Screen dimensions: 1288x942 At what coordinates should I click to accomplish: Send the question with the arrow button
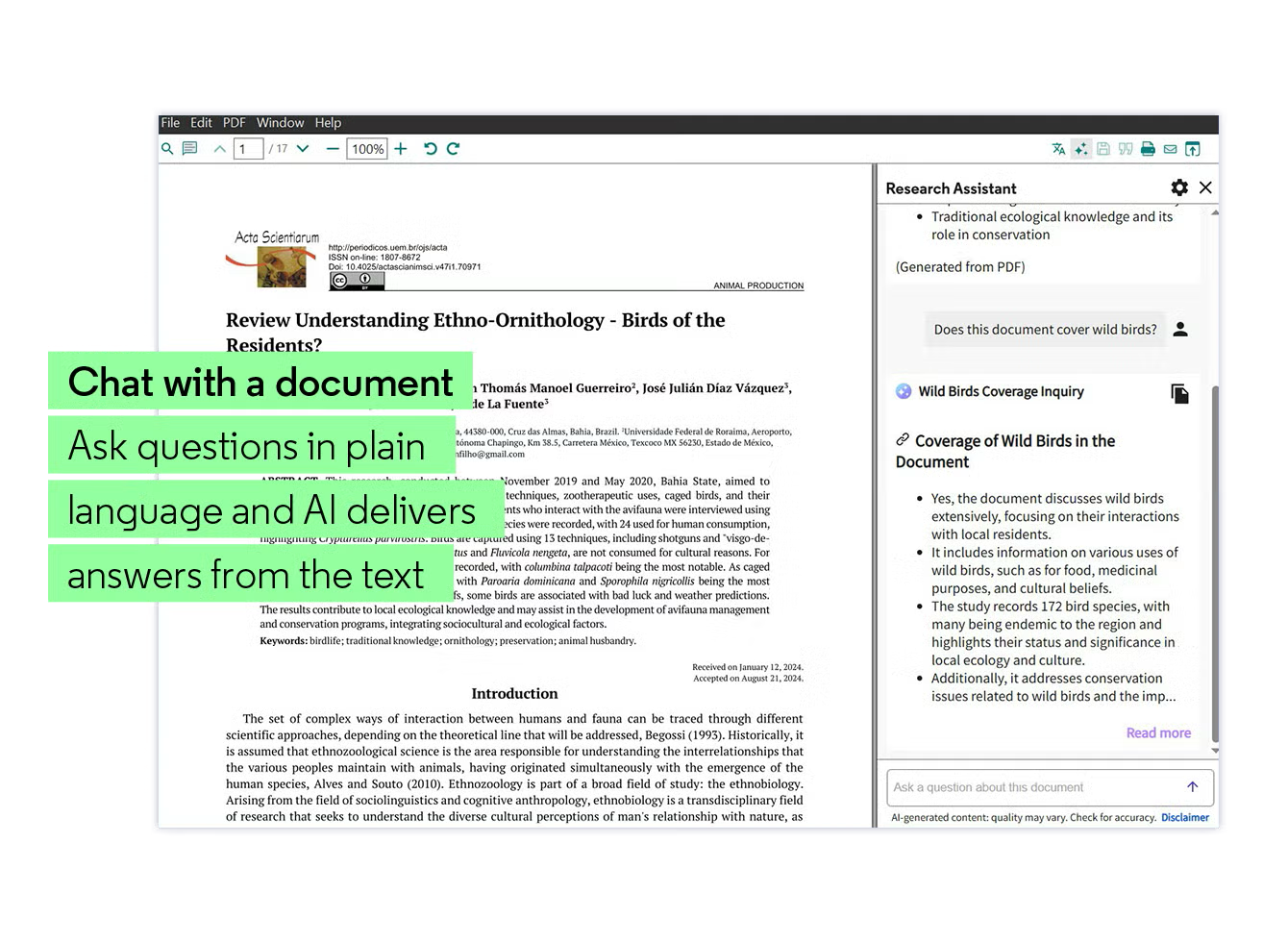pyautogui.click(x=1192, y=787)
